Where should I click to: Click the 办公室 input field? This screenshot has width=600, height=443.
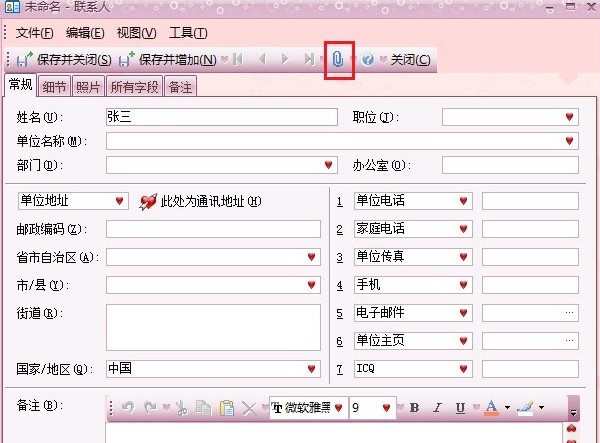(x=510, y=165)
